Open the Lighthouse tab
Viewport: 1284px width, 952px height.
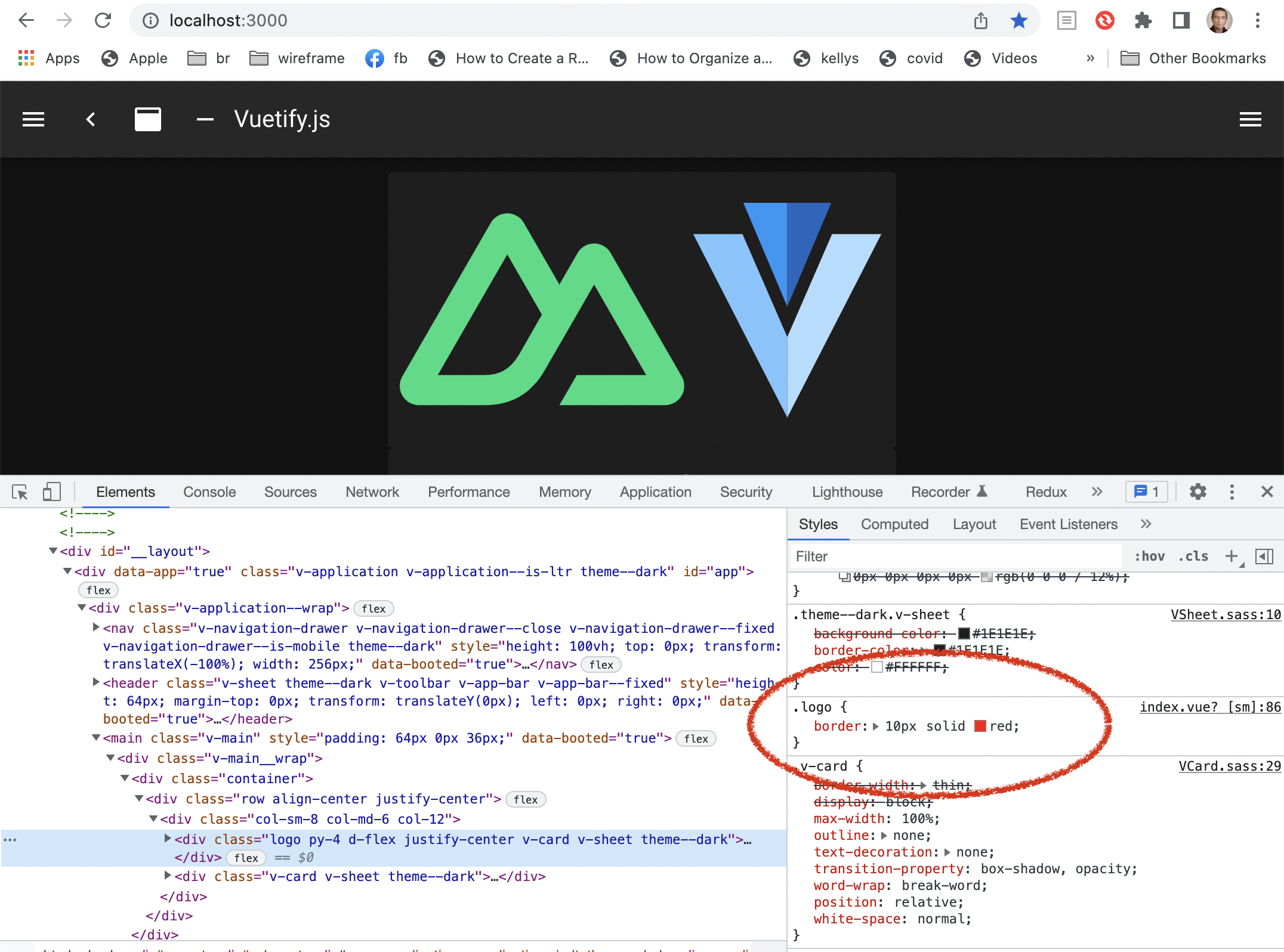tap(847, 492)
